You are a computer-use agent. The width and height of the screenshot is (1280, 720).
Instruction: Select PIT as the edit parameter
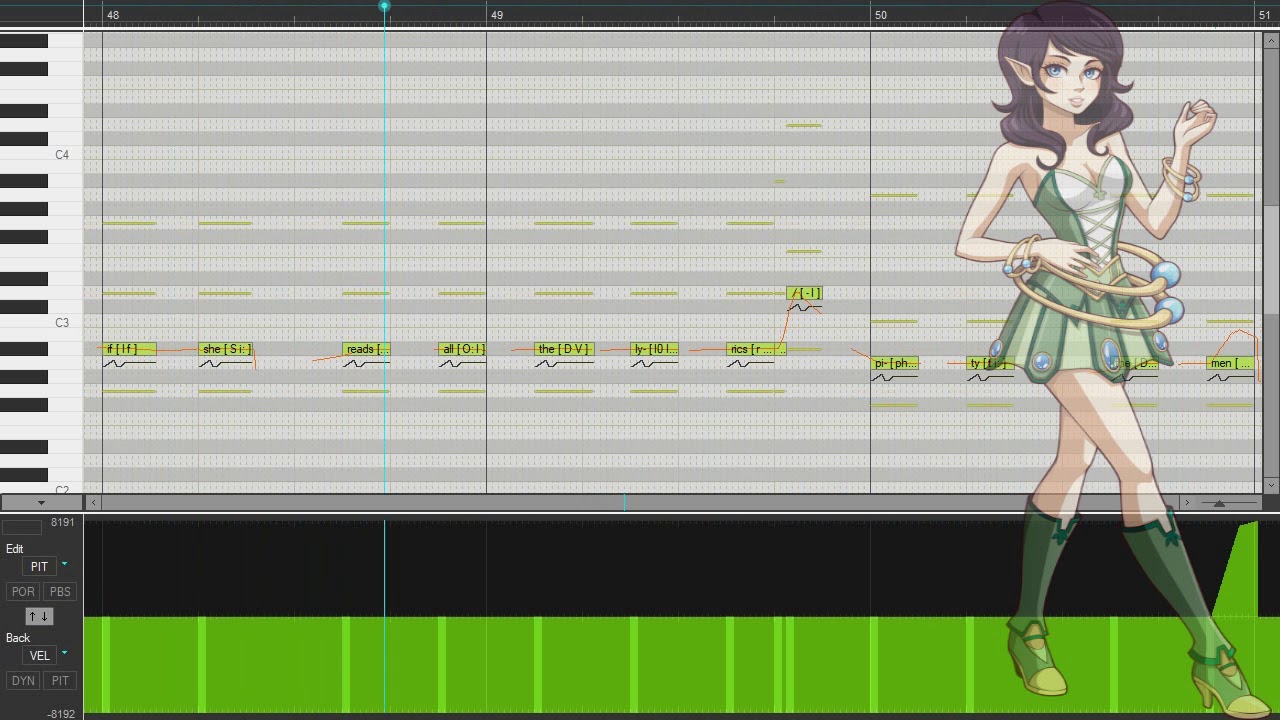tap(39, 566)
